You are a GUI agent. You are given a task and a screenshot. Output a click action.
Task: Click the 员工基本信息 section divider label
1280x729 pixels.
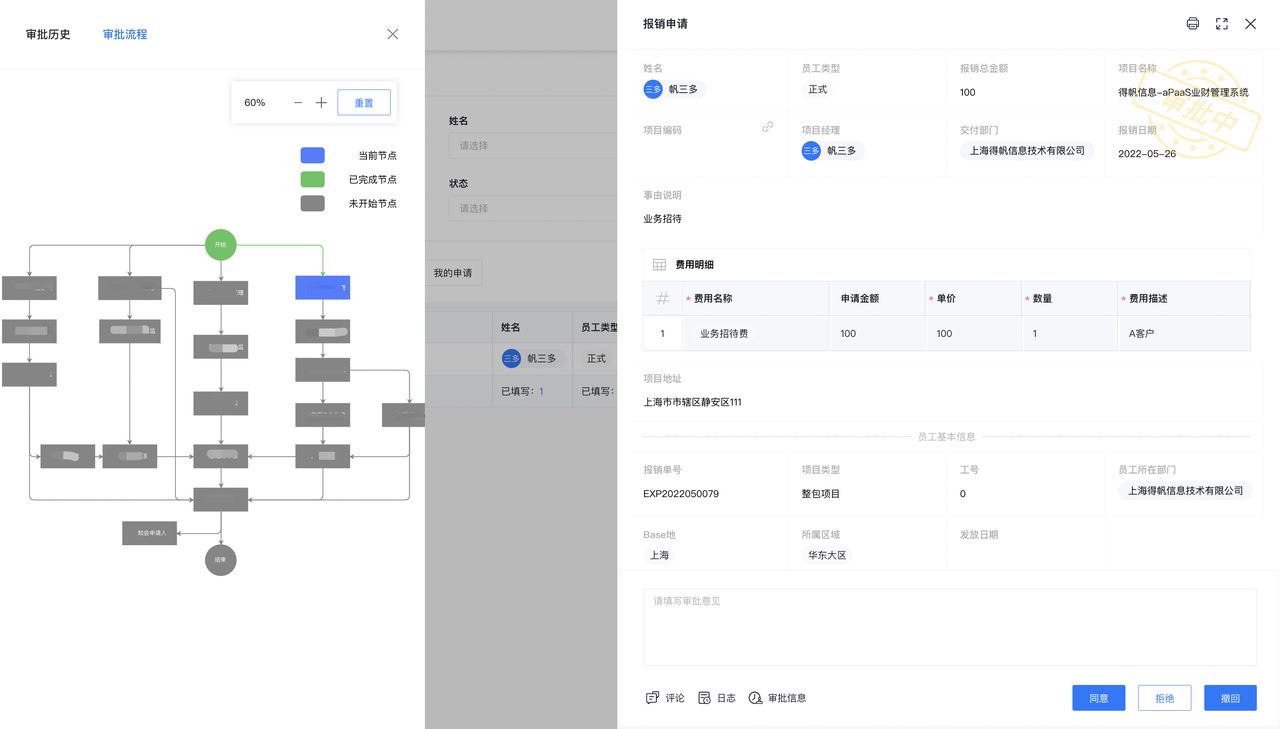click(946, 437)
